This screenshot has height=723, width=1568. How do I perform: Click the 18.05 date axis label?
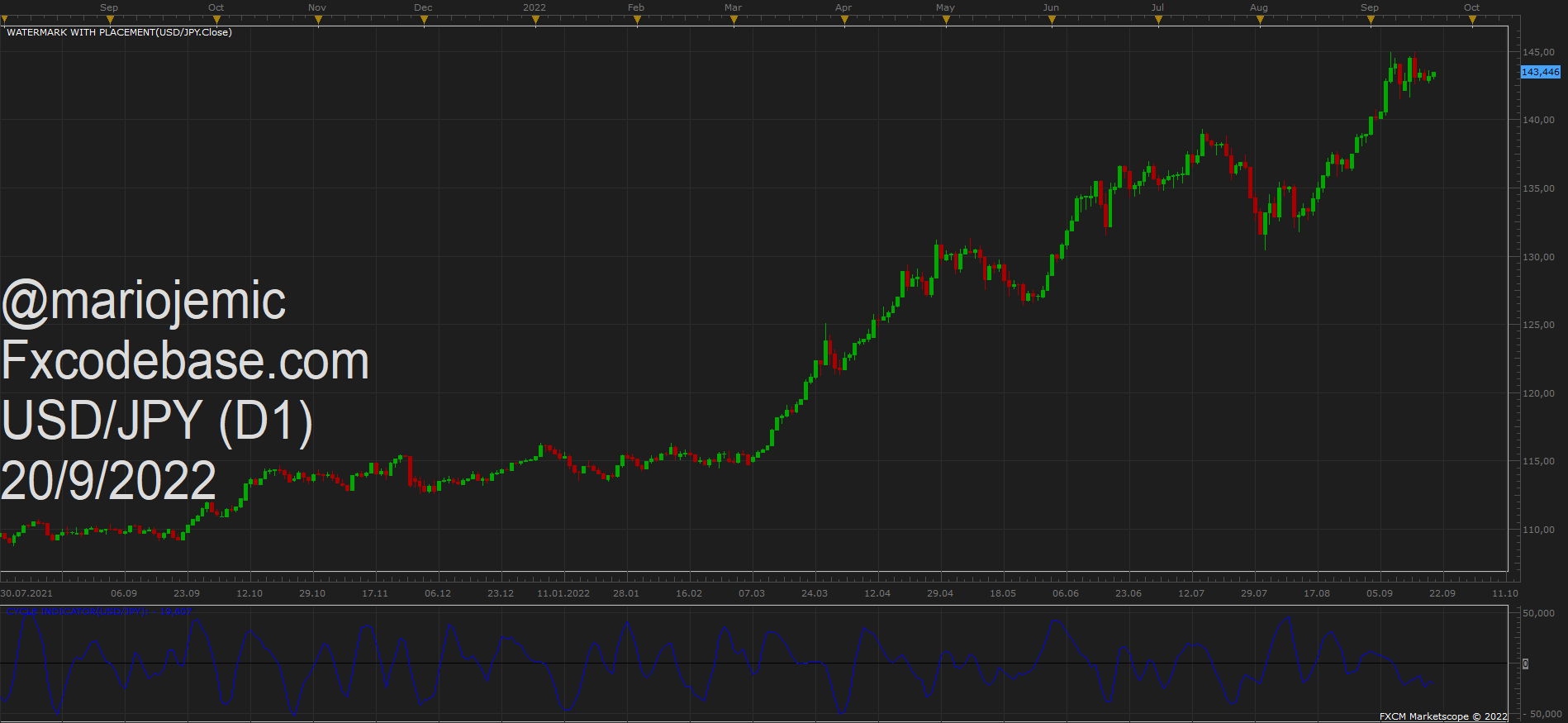point(1003,593)
